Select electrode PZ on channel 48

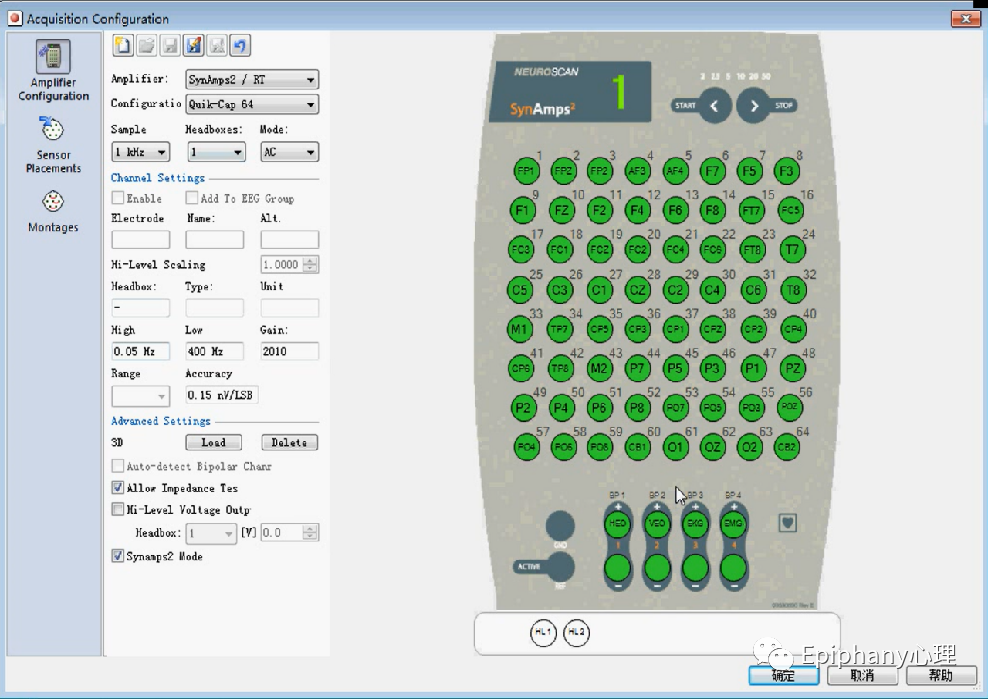[x=792, y=369]
